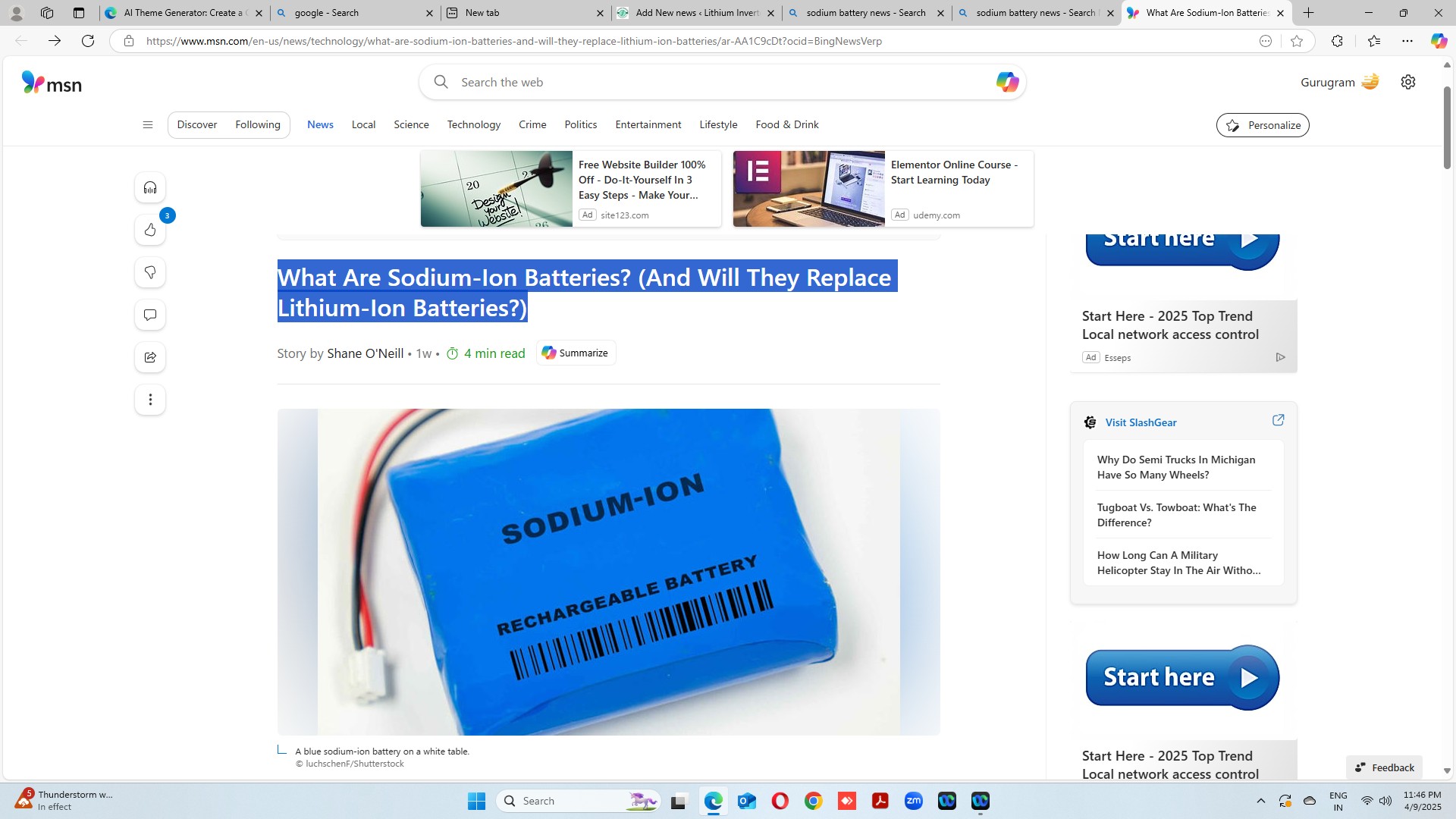Click the Personalize button
Screen dimensions: 1456x819
(1262, 125)
